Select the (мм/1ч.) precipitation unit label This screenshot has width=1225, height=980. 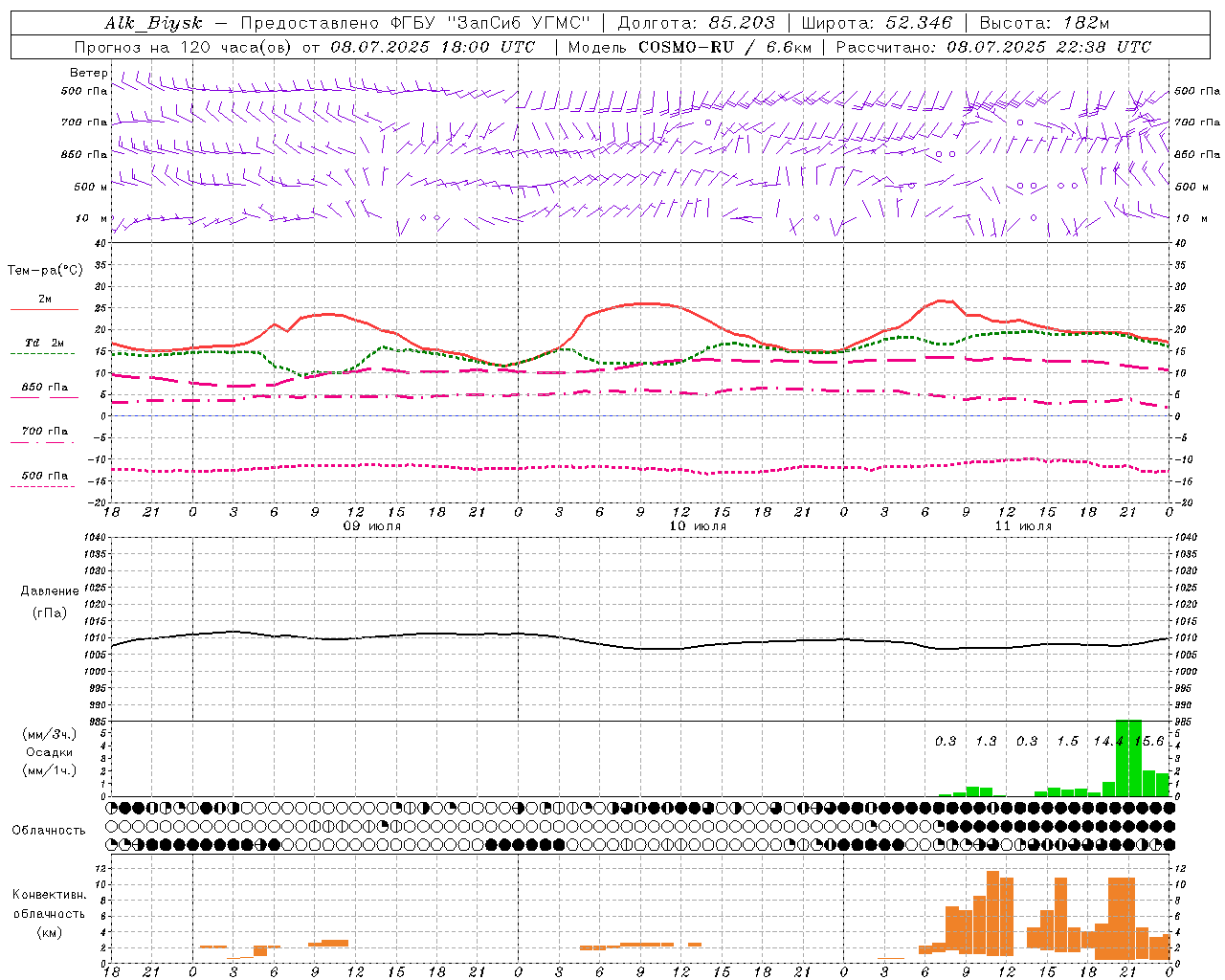(x=50, y=770)
